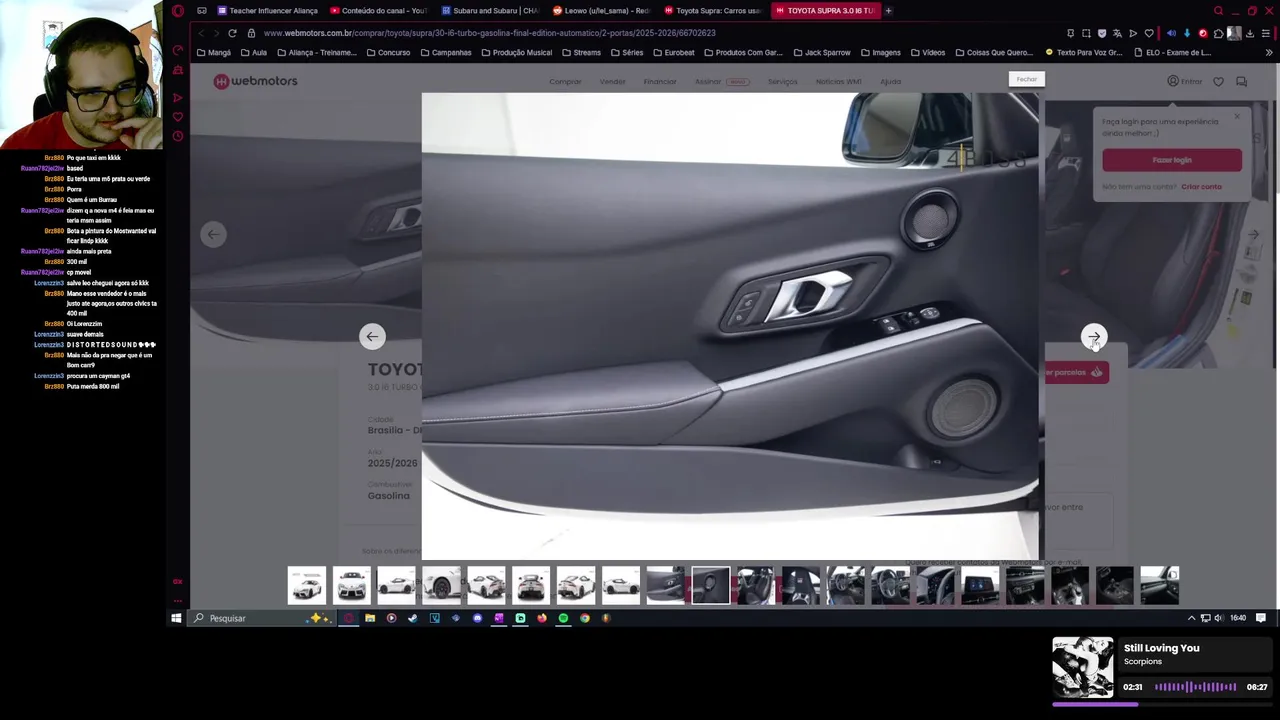Screen dimensions: 1280x720
Task: Close the photo gallery with Fechar
Action: pyautogui.click(x=1027, y=79)
